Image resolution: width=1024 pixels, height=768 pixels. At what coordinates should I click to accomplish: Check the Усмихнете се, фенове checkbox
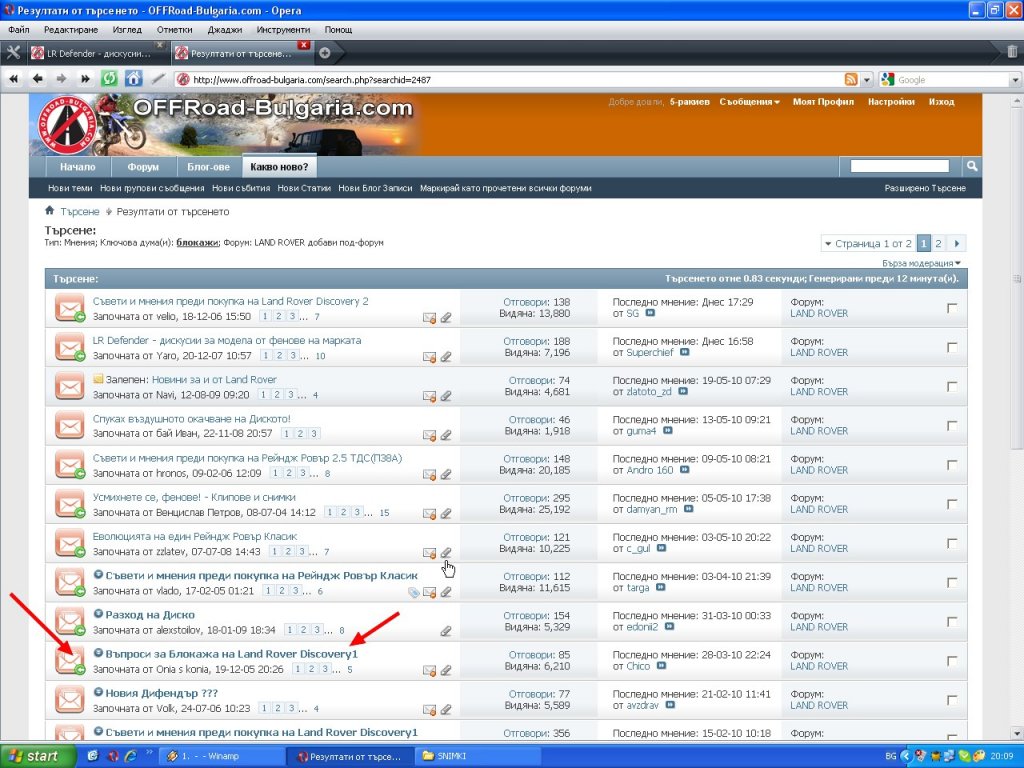952,504
